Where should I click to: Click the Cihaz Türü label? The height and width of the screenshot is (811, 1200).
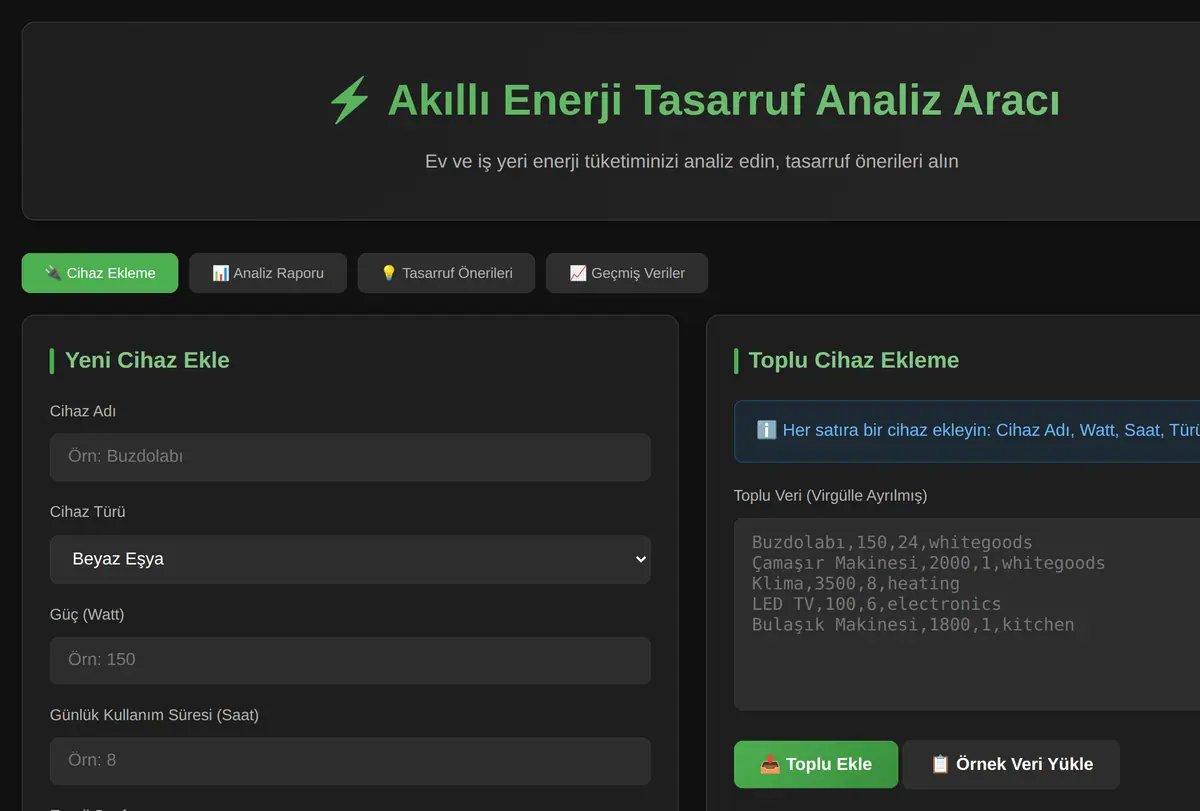click(x=88, y=512)
